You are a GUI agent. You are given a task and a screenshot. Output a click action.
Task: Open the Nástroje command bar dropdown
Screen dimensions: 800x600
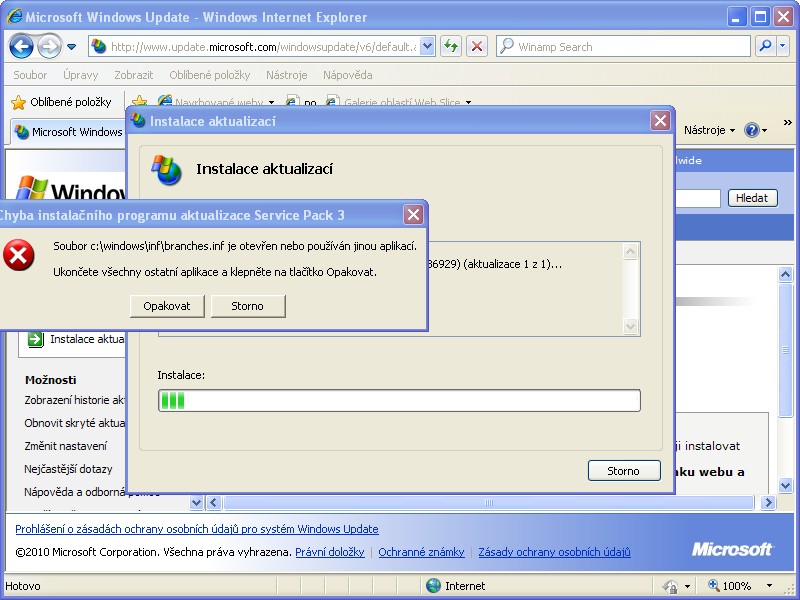coord(709,130)
